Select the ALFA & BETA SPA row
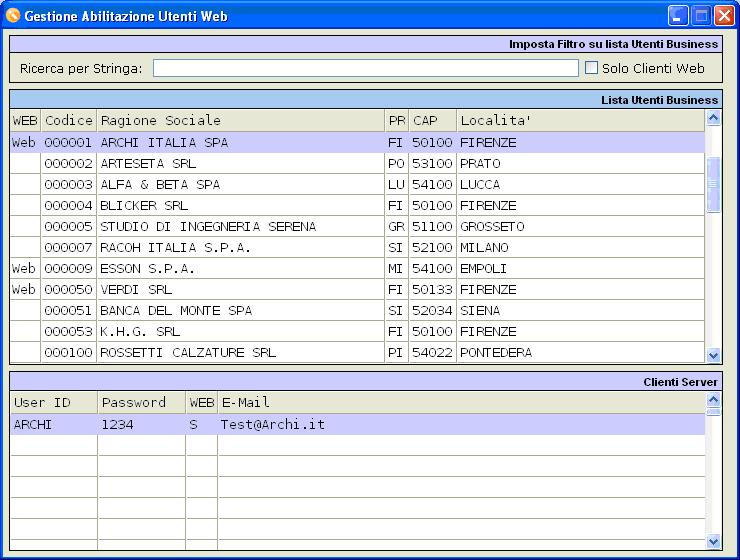Viewport: 740px width, 560px height. [x=357, y=184]
